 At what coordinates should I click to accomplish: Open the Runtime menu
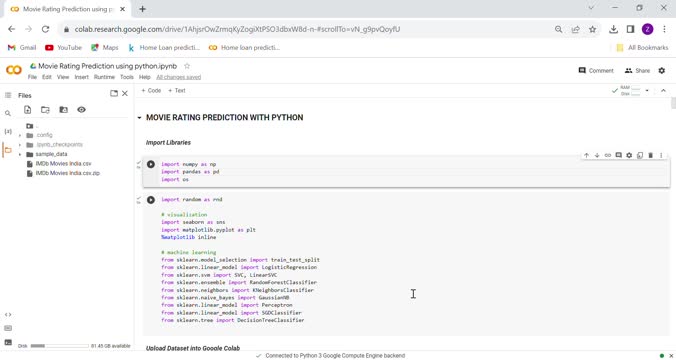point(104,77)
